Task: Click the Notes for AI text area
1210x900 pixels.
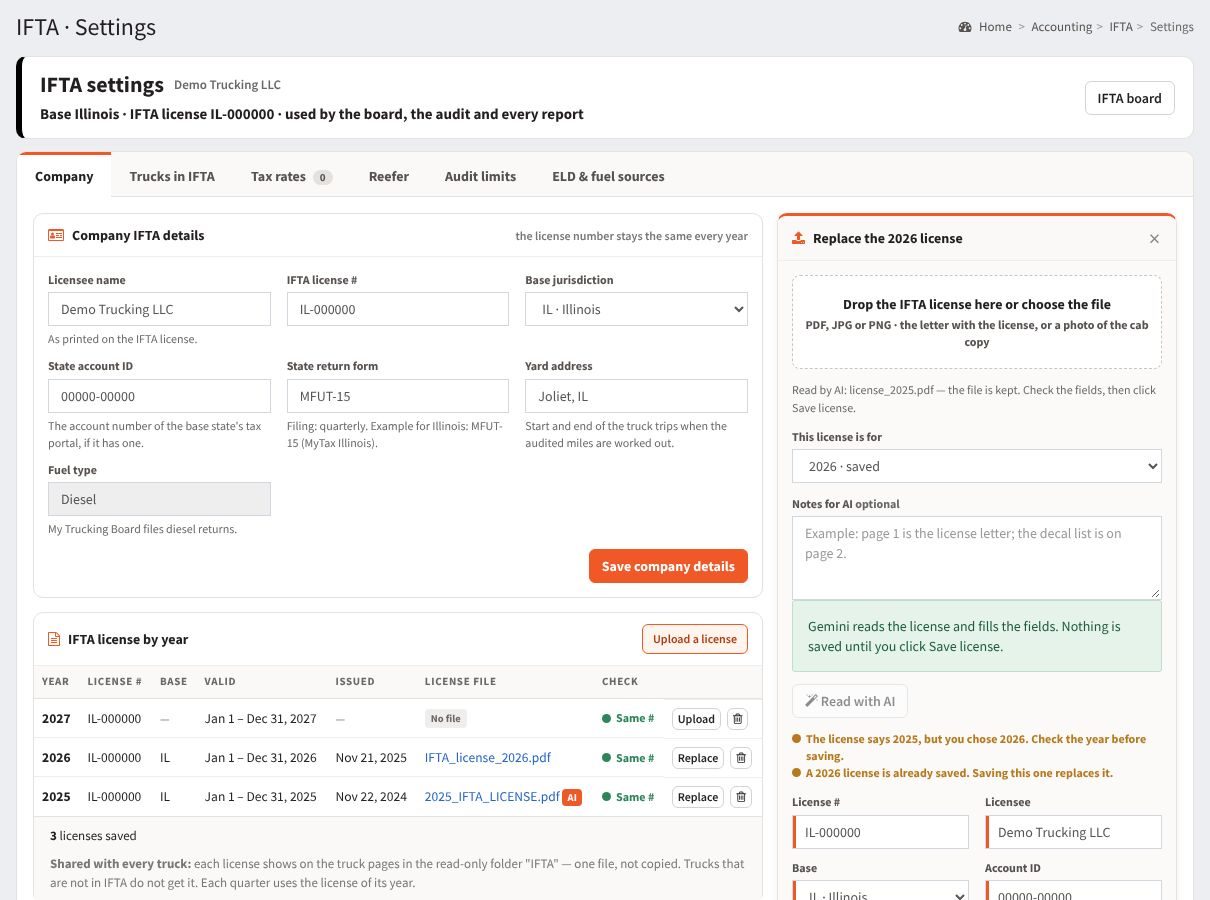Action: 977,557
